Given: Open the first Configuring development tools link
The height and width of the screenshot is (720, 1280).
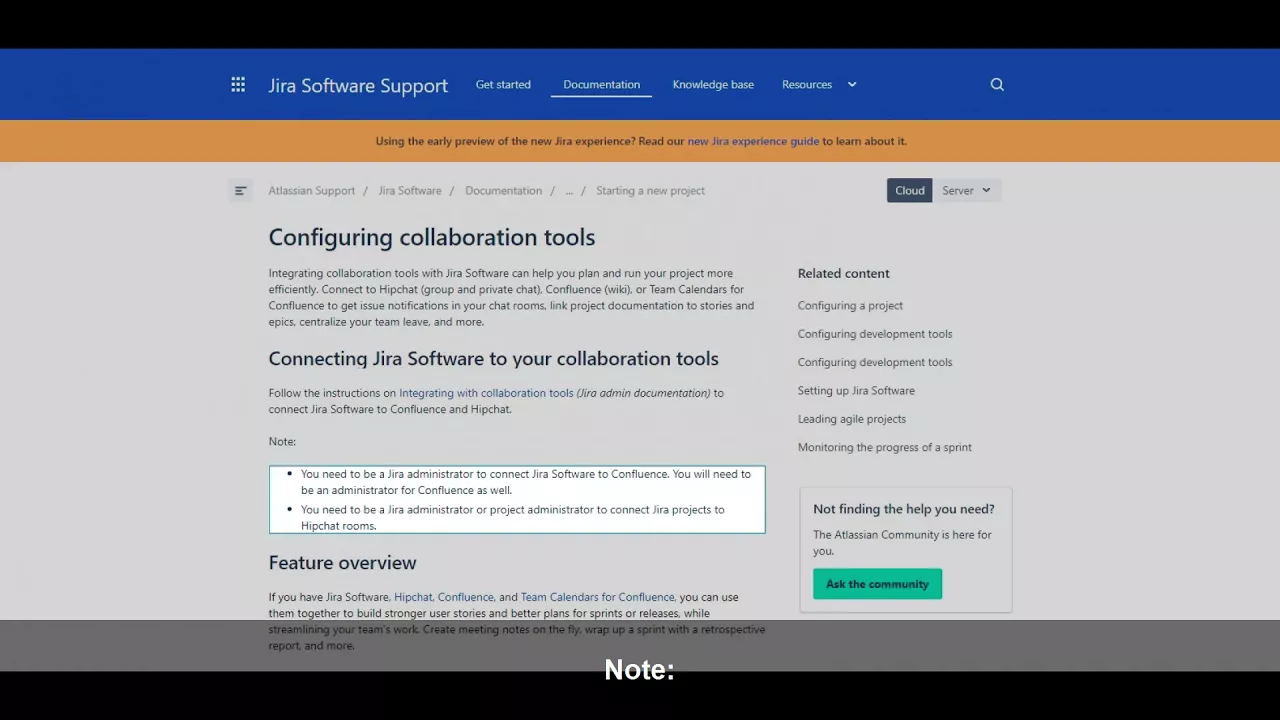Looking at the screenshot, I should (x=875, y=334).
